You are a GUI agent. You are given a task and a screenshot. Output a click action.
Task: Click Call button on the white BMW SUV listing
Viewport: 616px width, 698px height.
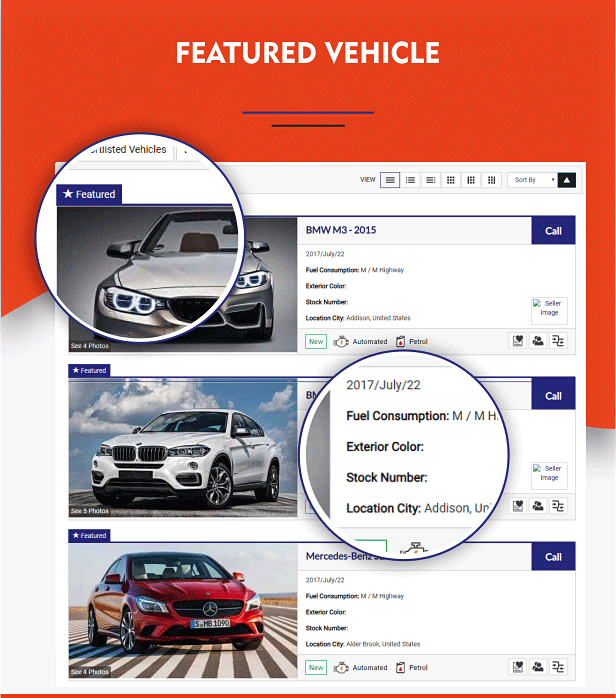click(553, 396)
